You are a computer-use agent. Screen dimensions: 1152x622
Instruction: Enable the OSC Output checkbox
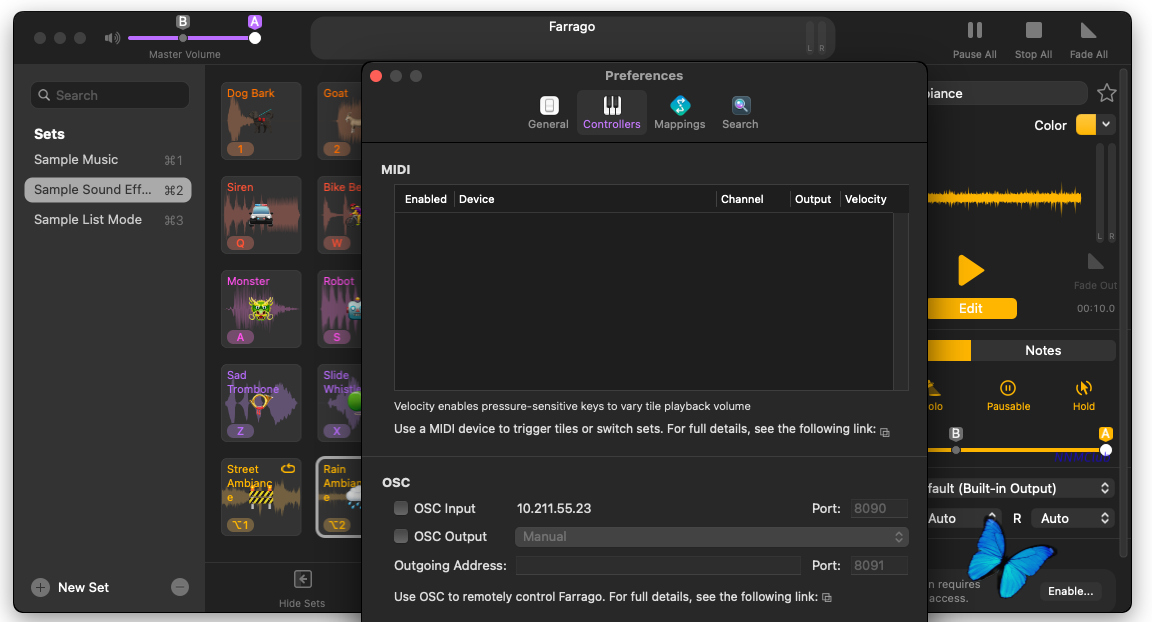[x=401, y=536]
